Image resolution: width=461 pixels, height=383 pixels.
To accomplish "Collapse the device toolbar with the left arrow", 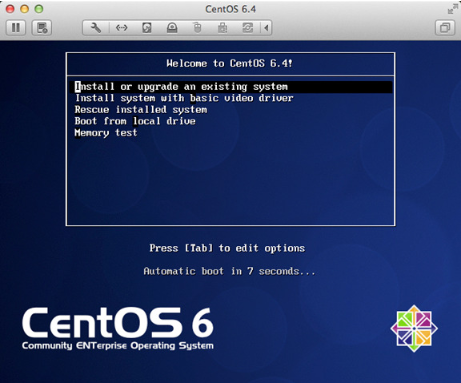I will coord(266,28).
